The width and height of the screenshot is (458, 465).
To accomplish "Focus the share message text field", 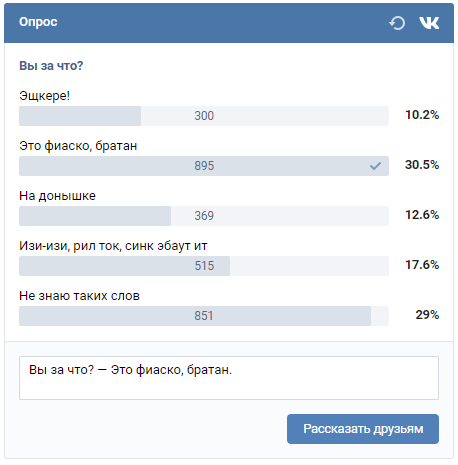I will [229, 378].
